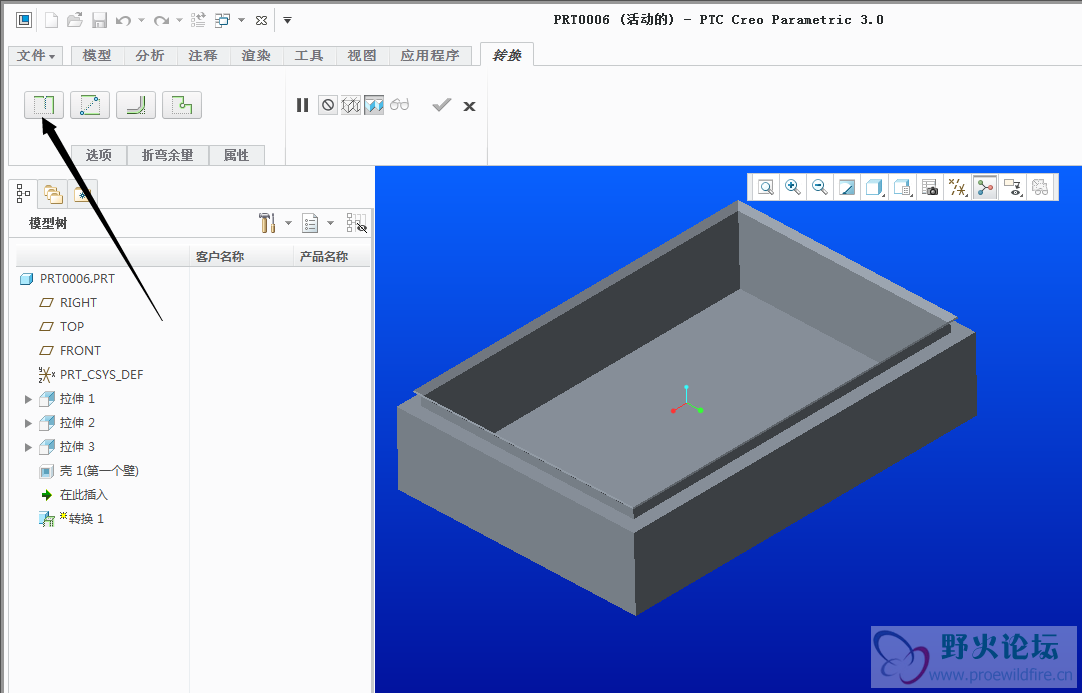Open the 属性 panel

click(236, 155)
